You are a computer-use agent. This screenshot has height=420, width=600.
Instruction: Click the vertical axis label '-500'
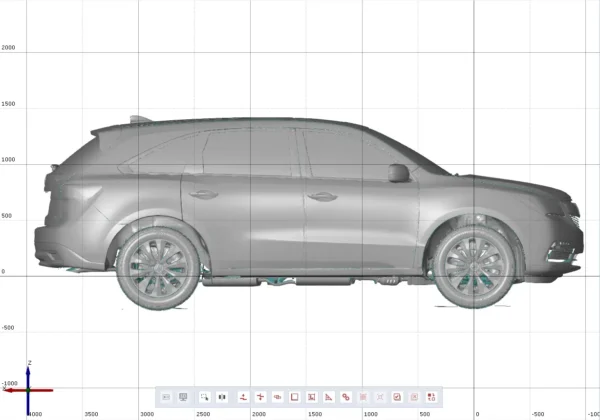point(8,328)
